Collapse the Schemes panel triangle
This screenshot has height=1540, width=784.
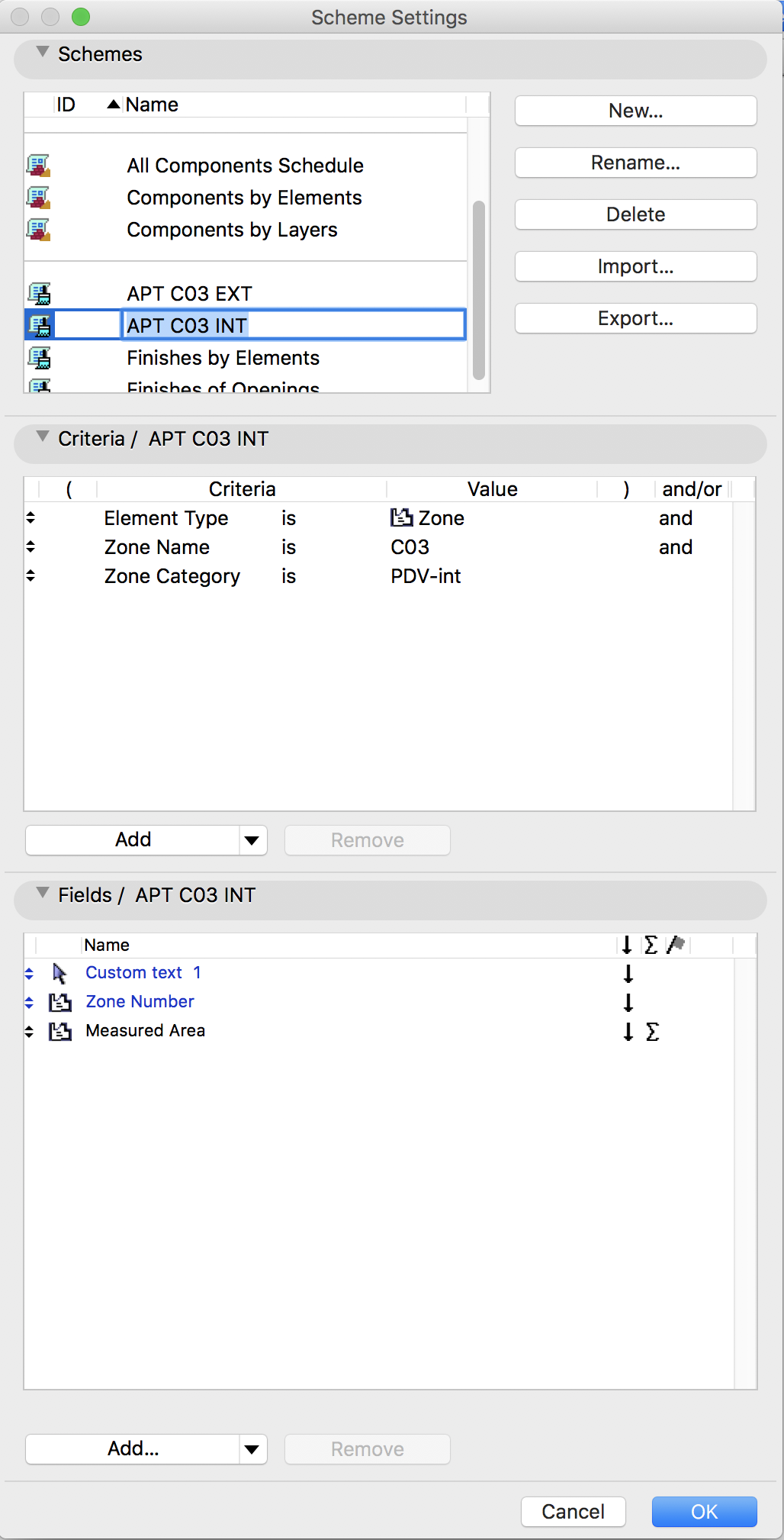[43, 53]
